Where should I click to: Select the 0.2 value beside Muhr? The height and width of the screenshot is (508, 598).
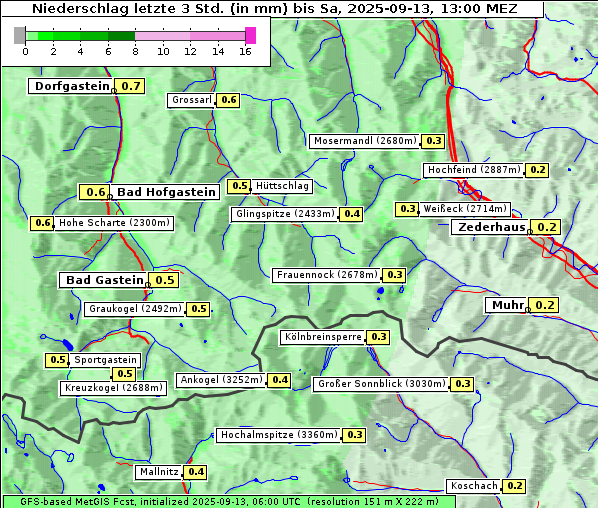544,305
